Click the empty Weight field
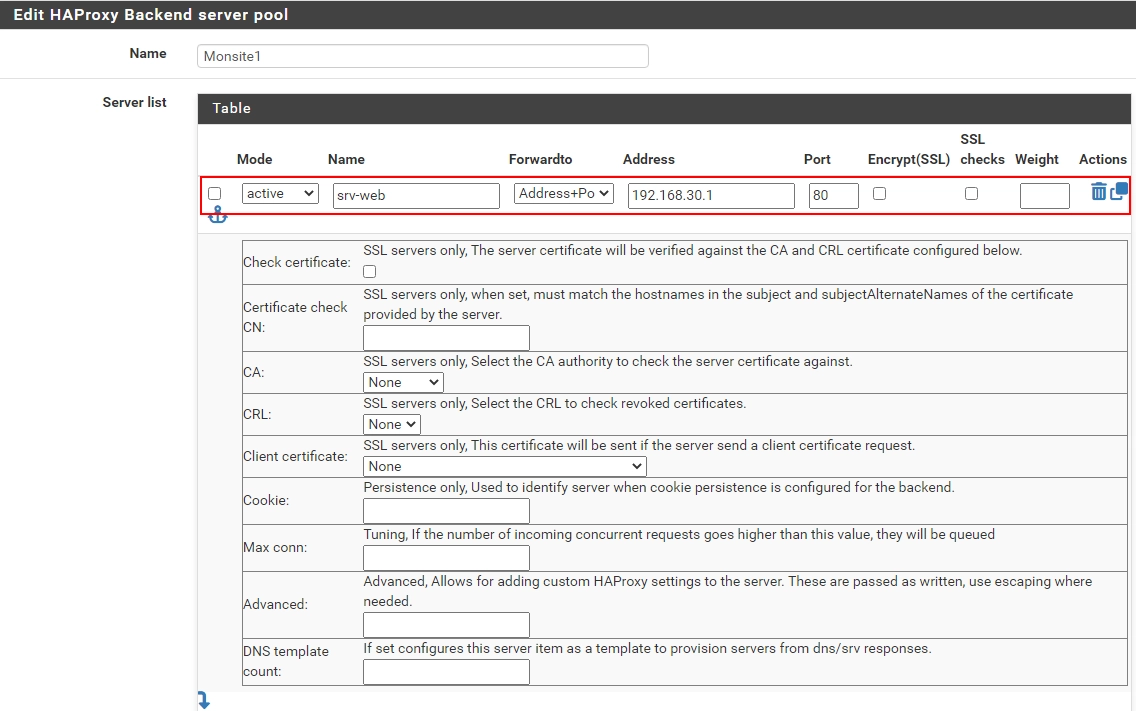This screenshot has width=1136, height=711. [1044, 196]
